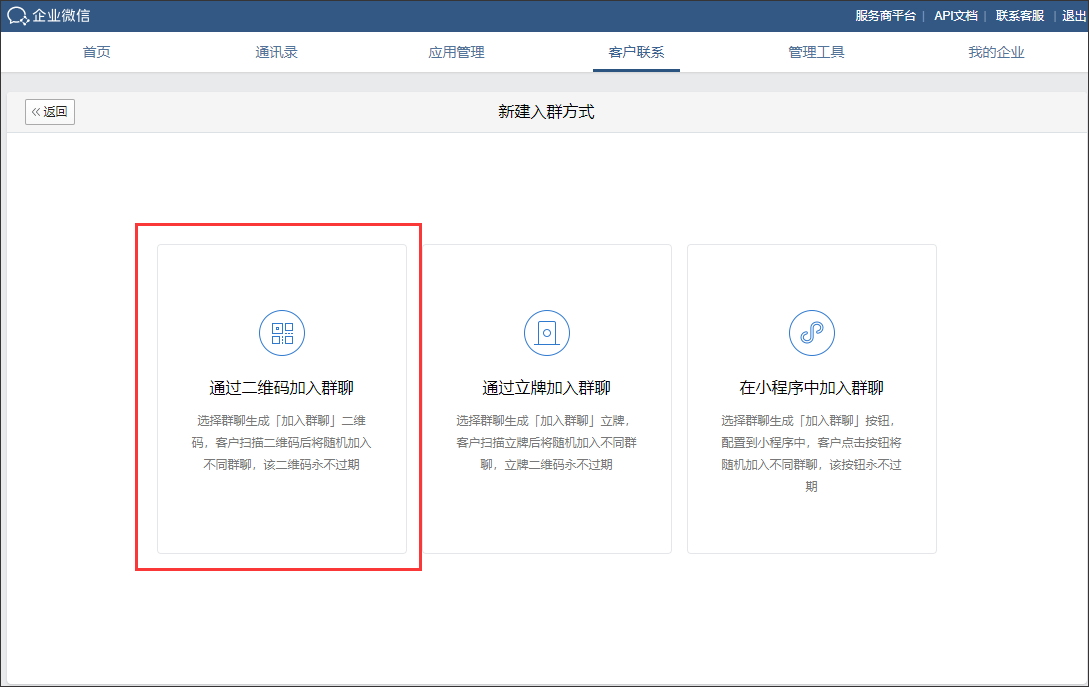Click the 企业微信 logo icon
Image resolution: width=1089 pixels, height=687 pixels.
click(17, 16)
